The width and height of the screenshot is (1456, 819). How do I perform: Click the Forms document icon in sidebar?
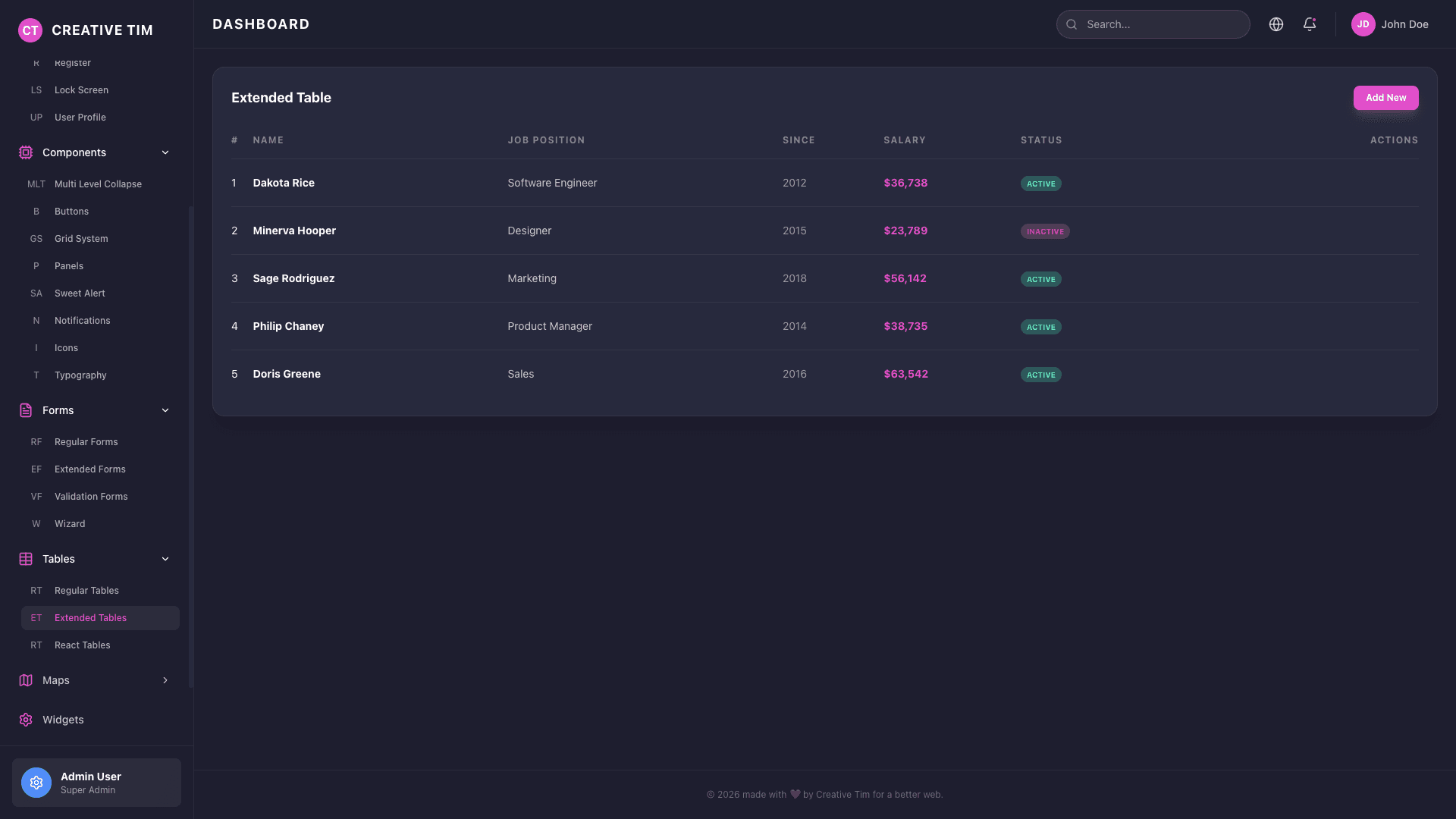point(26,410)
